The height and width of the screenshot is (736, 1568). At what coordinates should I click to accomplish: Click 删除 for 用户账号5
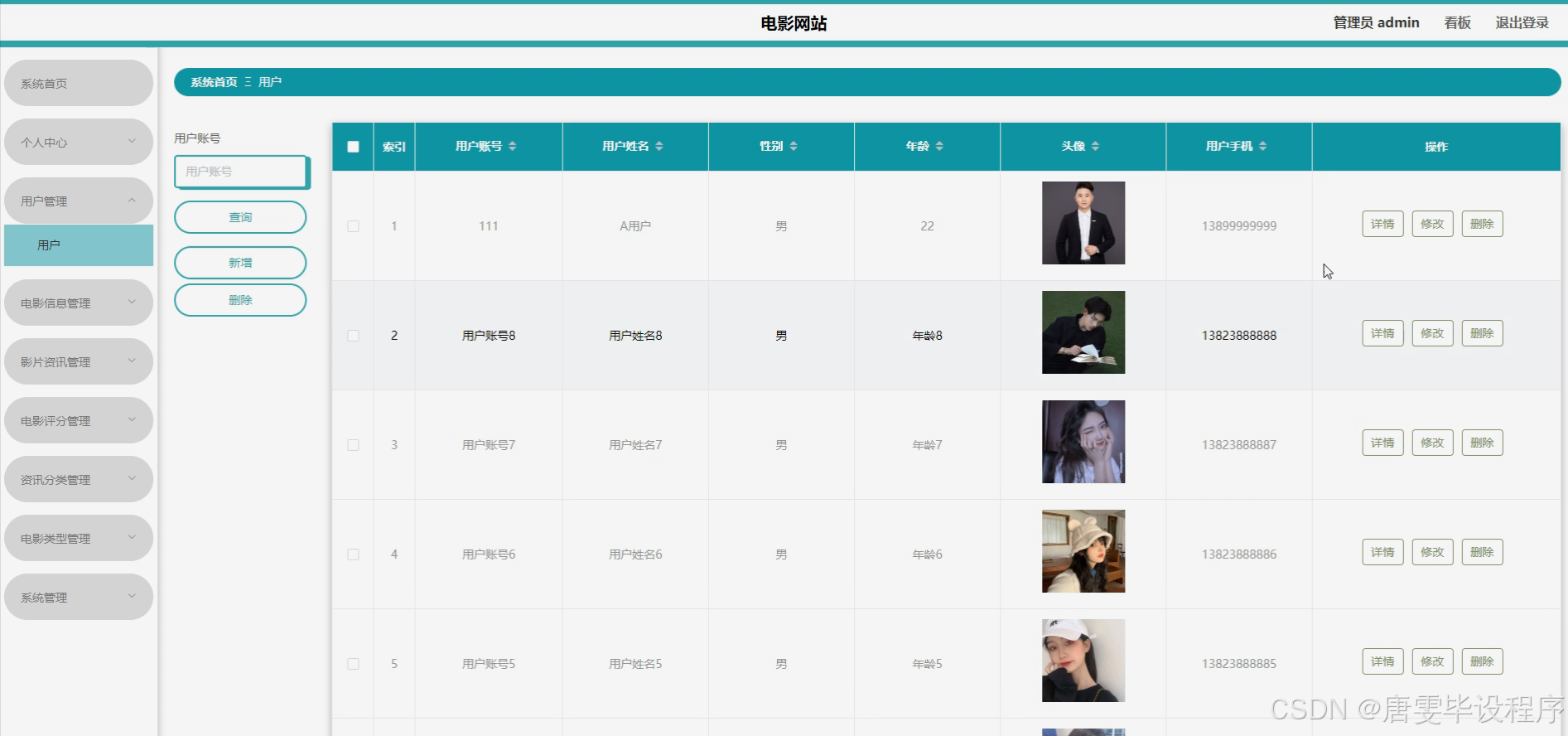1482,661
